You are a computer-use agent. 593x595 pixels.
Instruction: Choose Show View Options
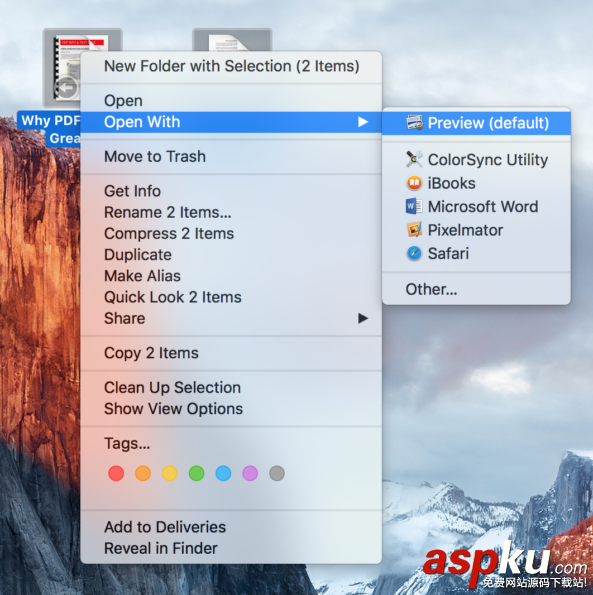[x=231, y=409]
